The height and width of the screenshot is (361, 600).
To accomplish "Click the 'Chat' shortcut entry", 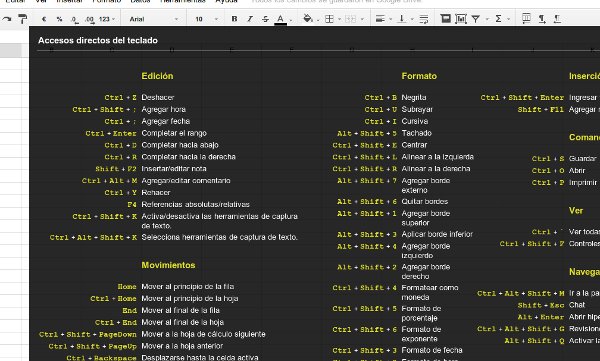I will (577, 305).
